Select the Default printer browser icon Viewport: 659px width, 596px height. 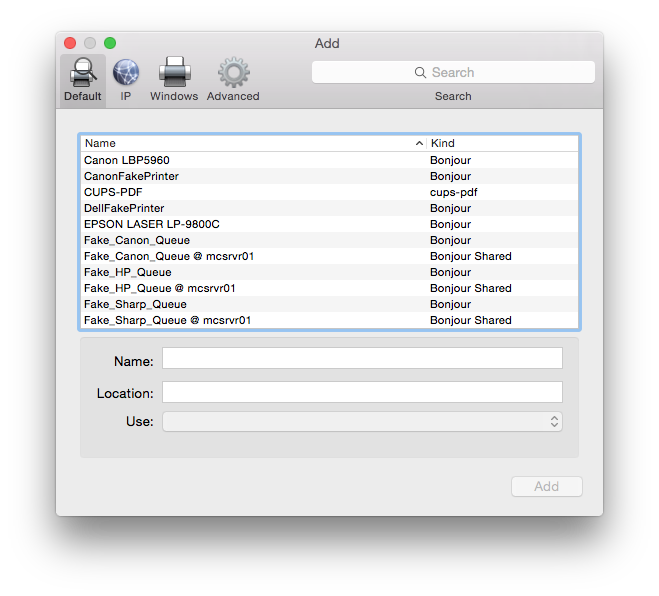click(83, 80)
